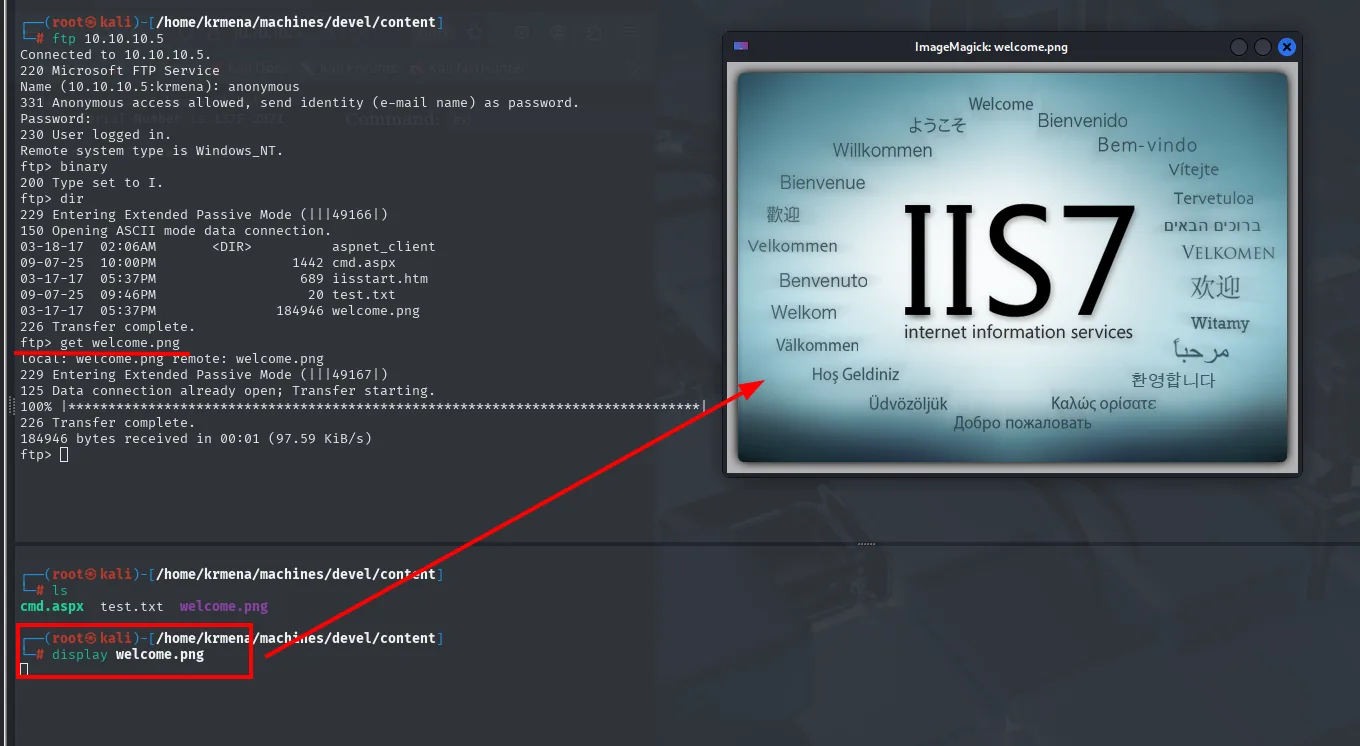
Task: Select the 'Connected to 10.10.10.5.' line
Action: (x=116, y=54)
